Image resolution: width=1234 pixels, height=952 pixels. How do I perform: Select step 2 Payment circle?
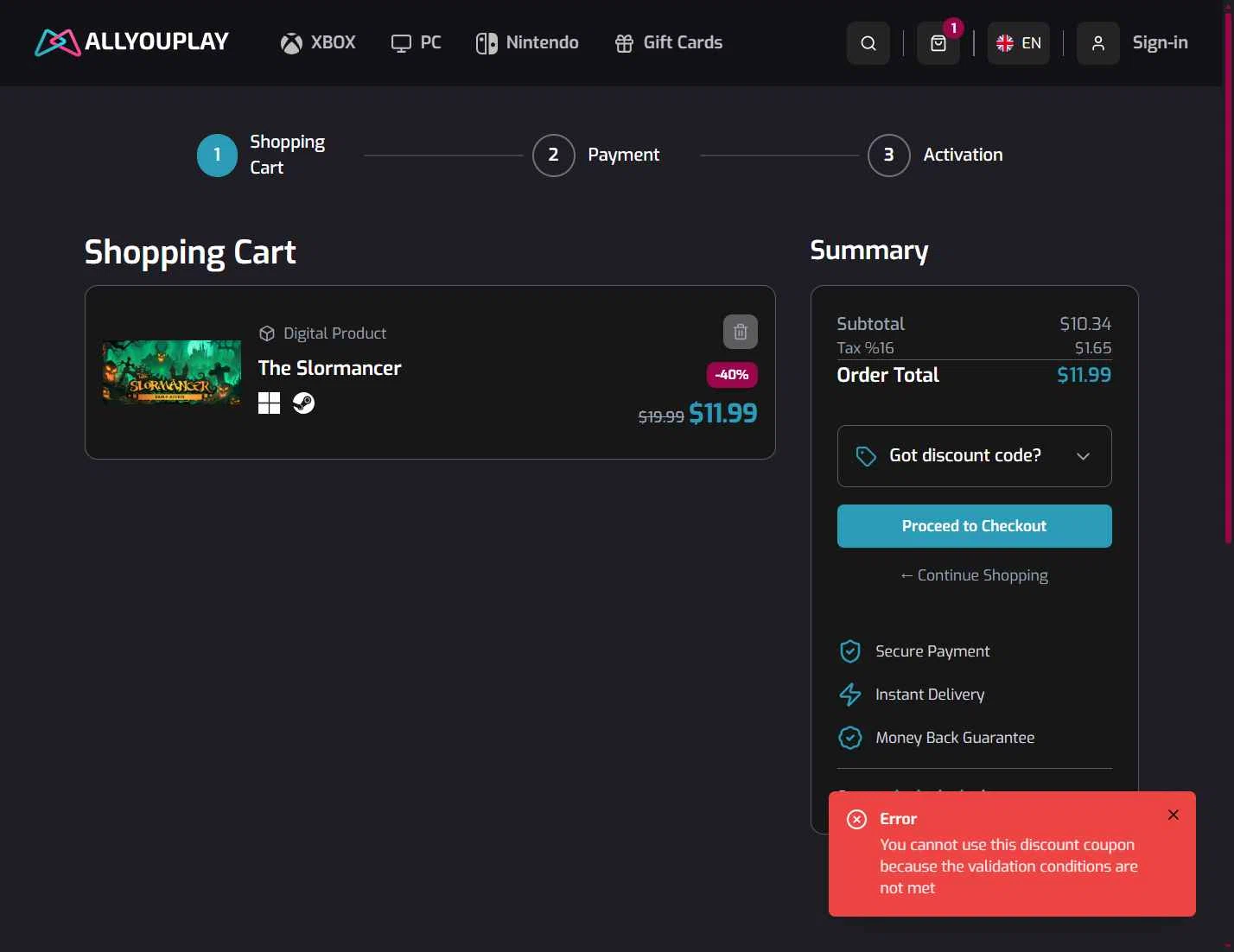[x=553, y=155]
